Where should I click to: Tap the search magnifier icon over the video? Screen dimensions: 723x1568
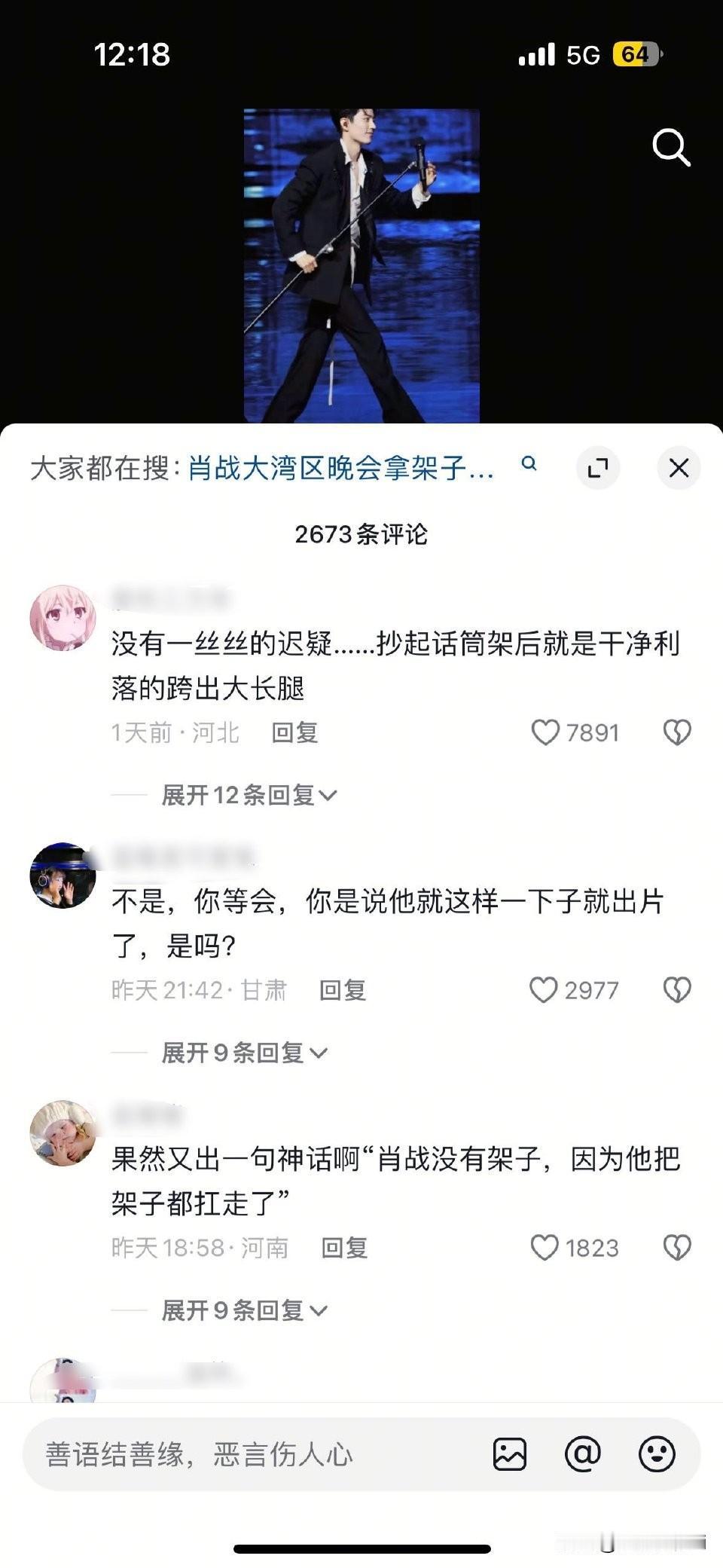coord(671,147)
